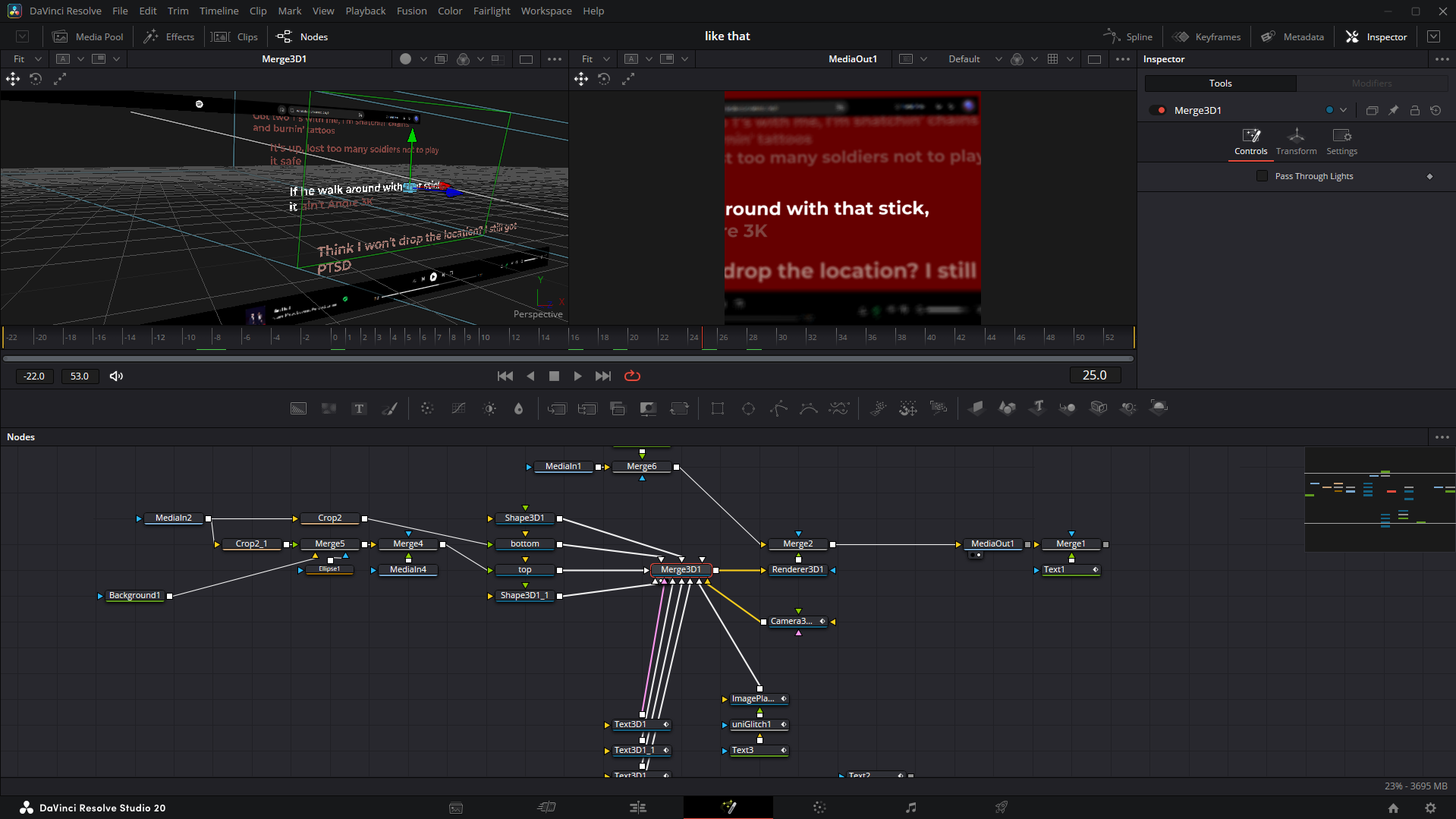Open MediaOut1 viewer Fit zoom dropdown

pos(596,58)
